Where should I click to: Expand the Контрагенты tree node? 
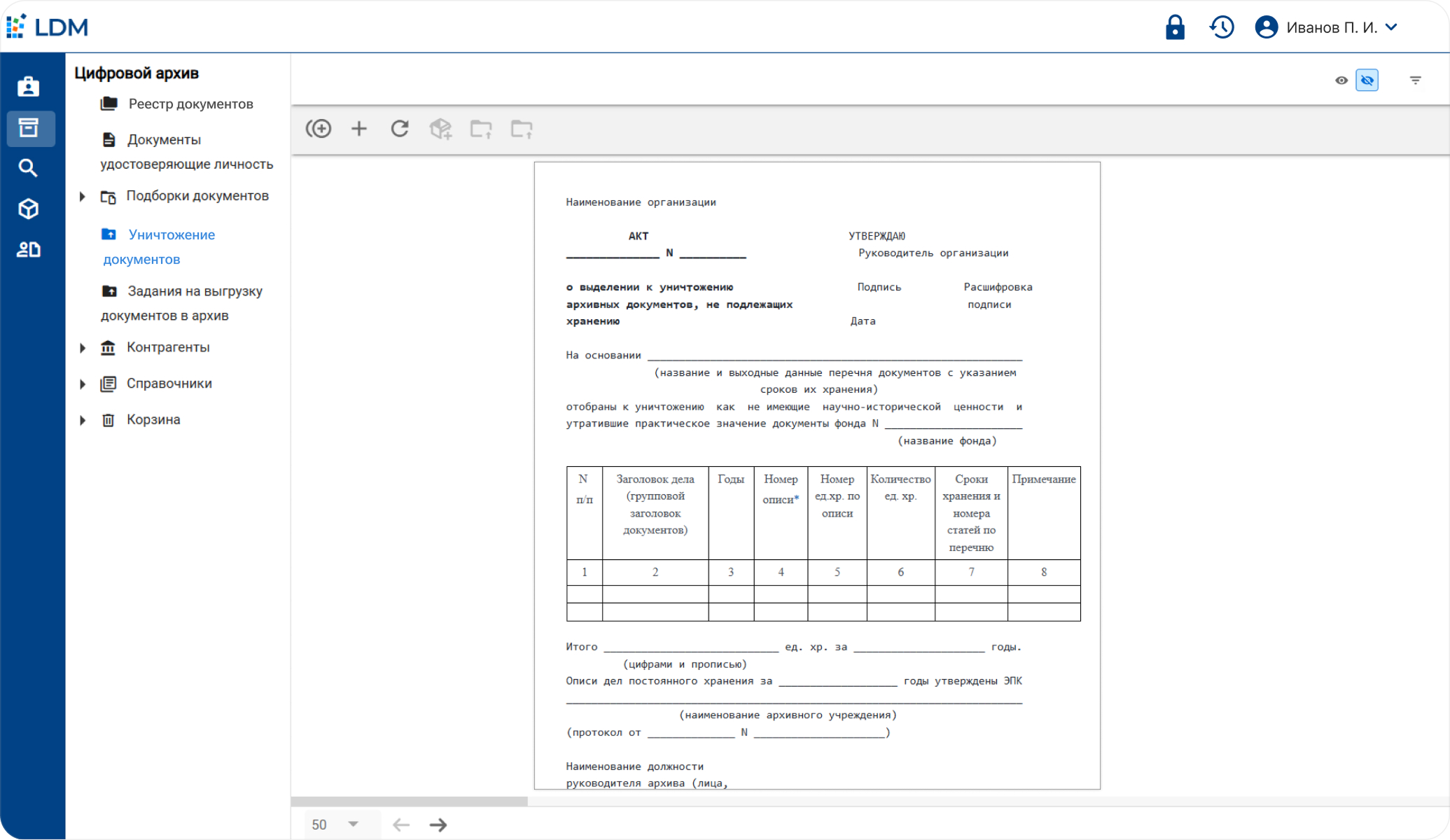click(83, 348)
